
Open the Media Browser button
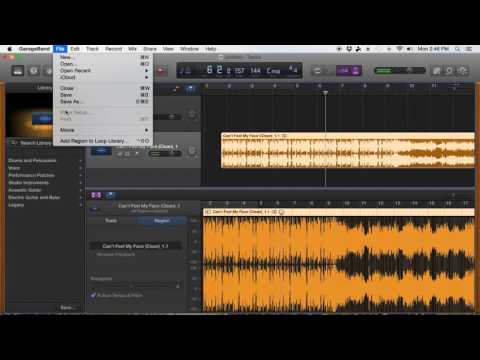pos(463,71)
